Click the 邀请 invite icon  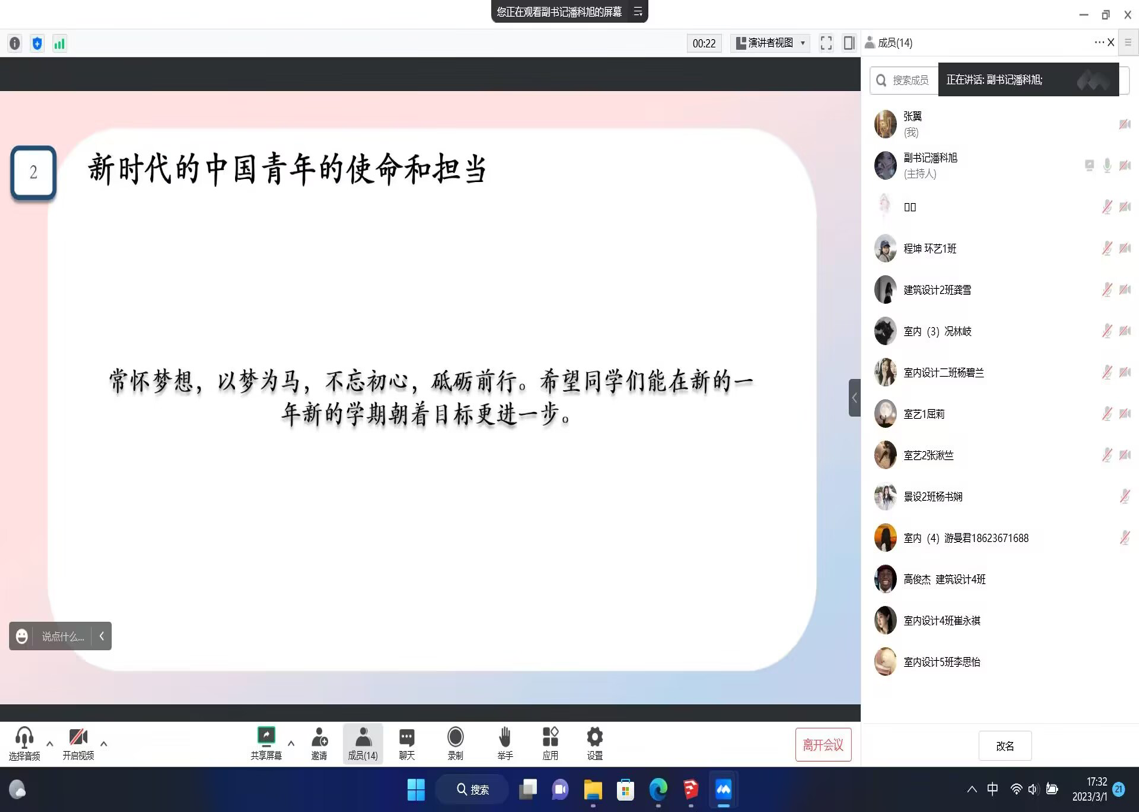(x=319, y=743)
